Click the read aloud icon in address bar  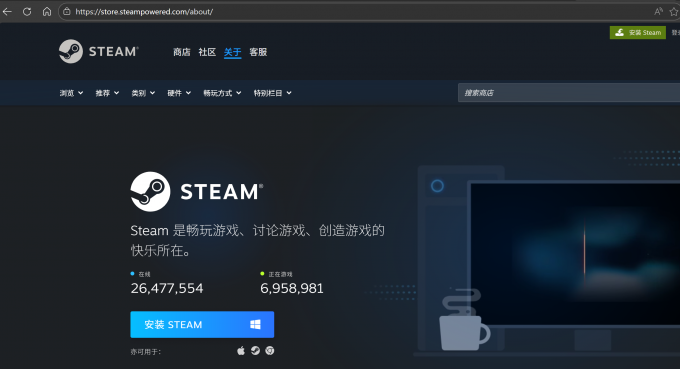(658, 12)
